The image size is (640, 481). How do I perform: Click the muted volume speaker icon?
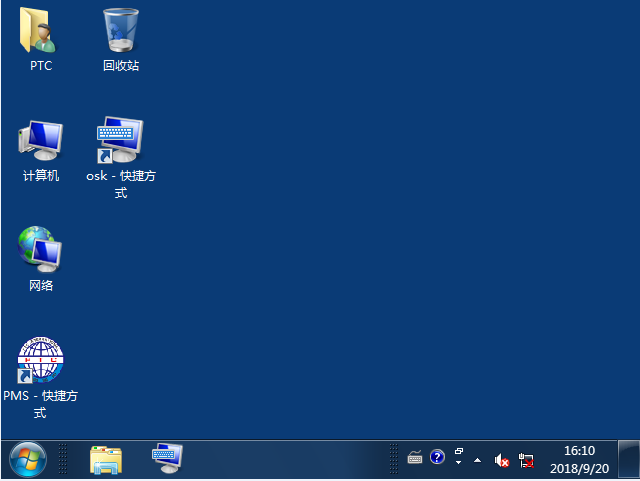502,461
